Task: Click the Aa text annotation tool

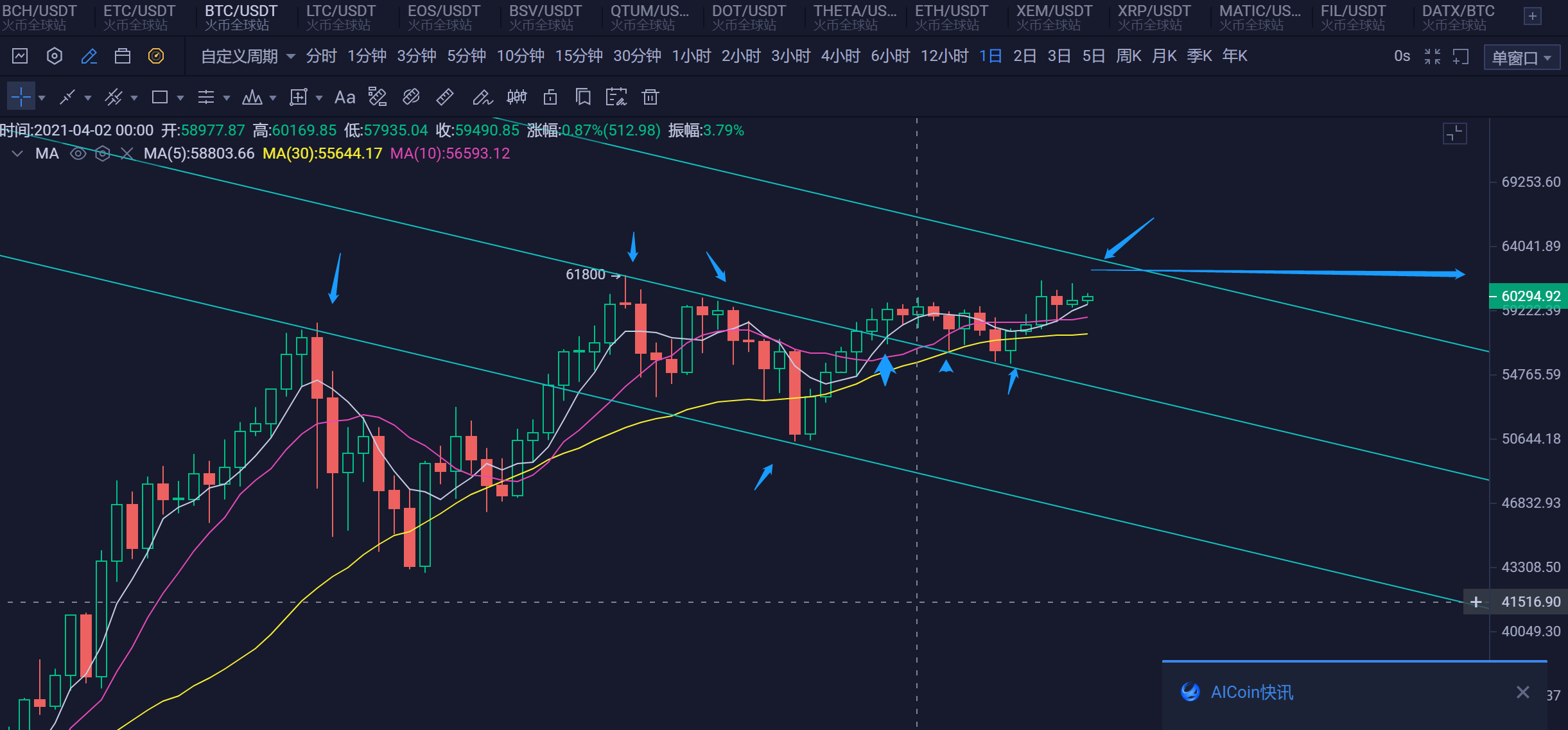Action: pos(345,98)
